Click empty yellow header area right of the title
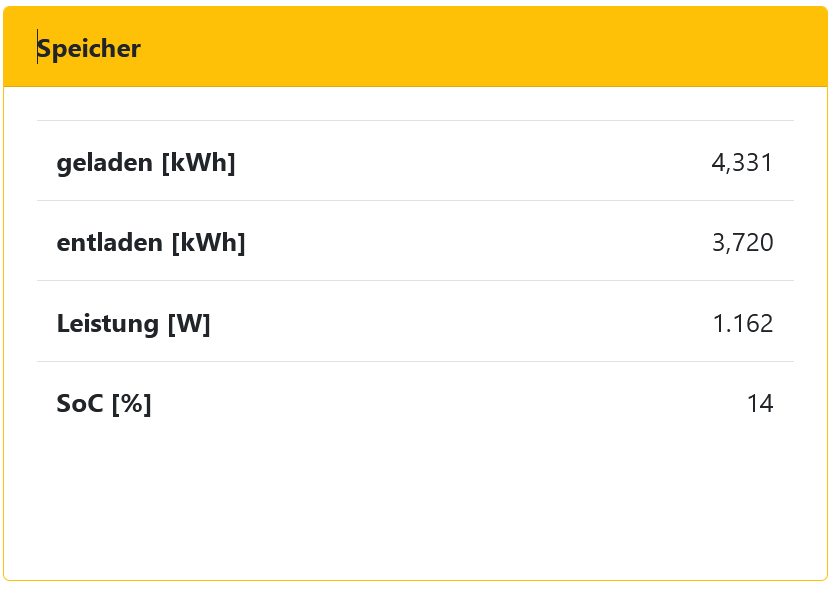The image size is (839, 594). [480, 47]
